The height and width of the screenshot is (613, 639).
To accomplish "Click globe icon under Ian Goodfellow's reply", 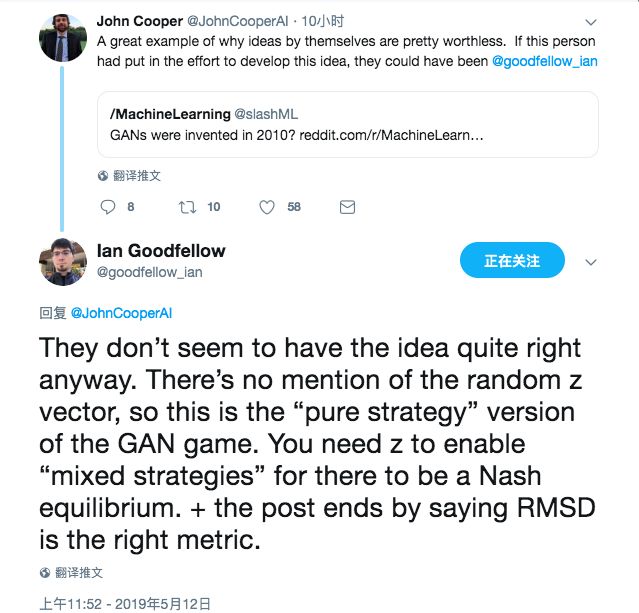I will [45, 573].
